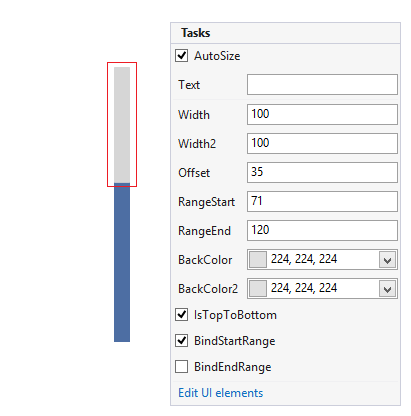This screenshot has height=416, width=411.
Task: Open the Edit UI elements link
Action: point(221,393)
